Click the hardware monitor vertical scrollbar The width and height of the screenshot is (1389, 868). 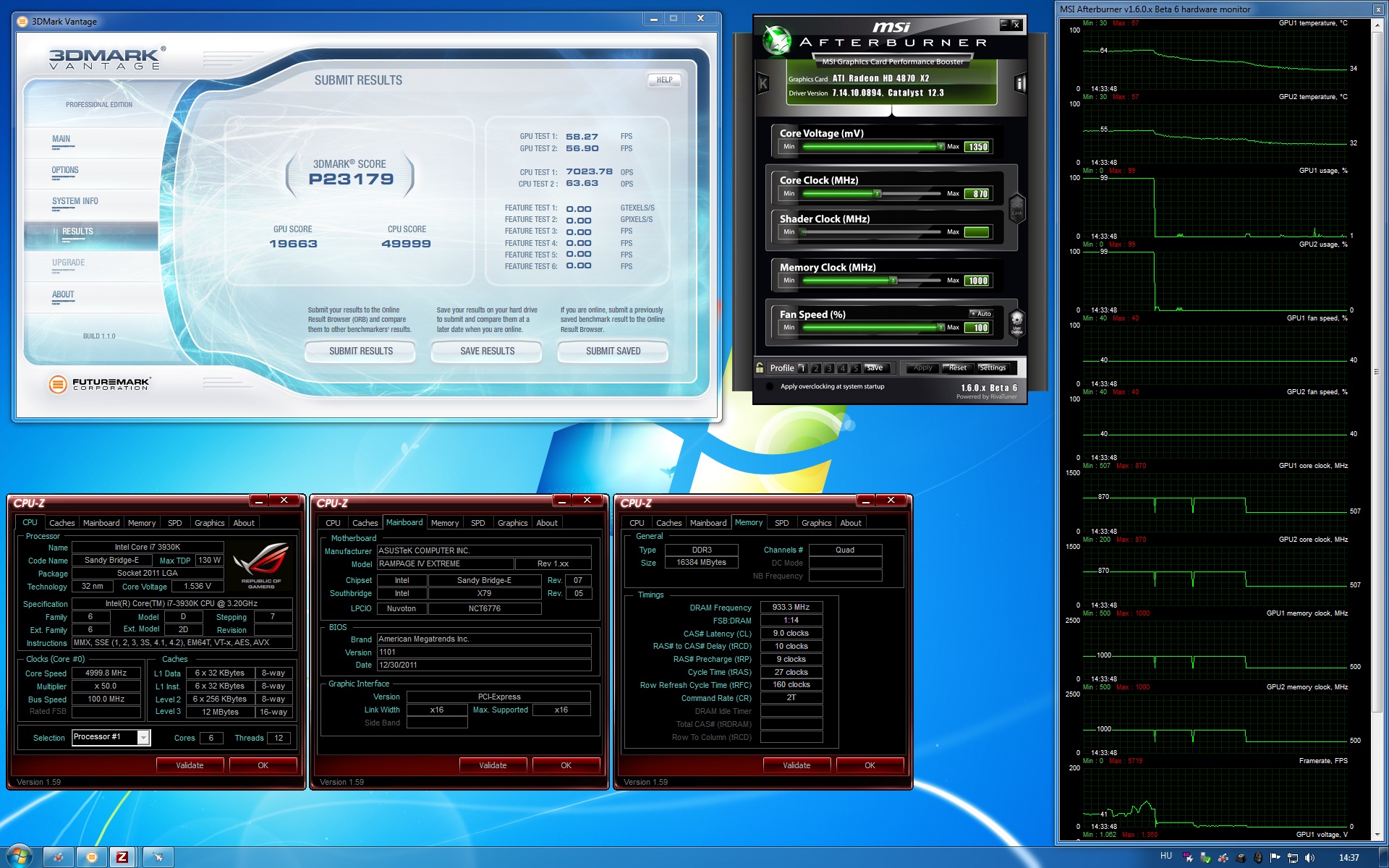(1376, 372)
